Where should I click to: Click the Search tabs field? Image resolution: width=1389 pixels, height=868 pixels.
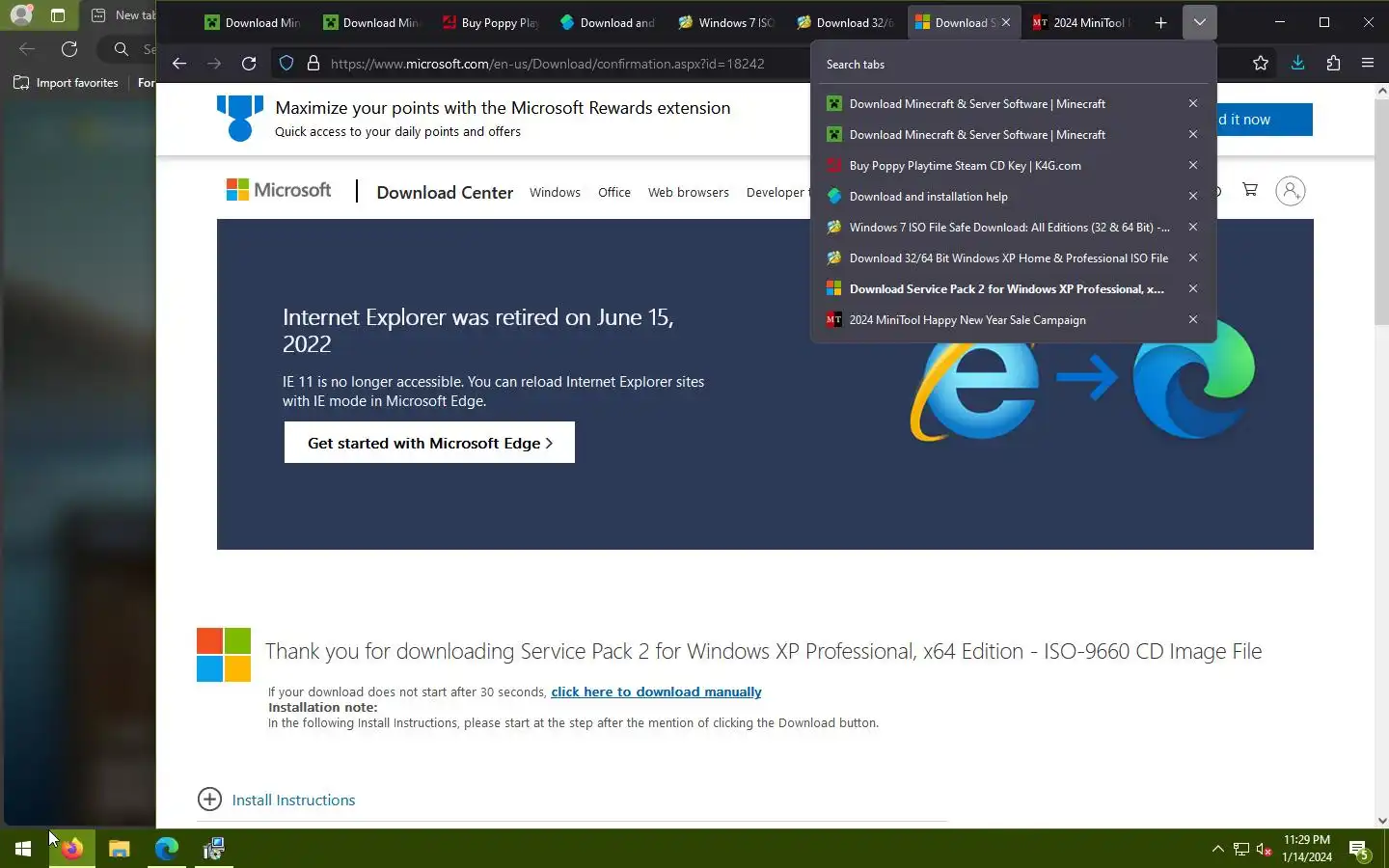click(1013, 65)
